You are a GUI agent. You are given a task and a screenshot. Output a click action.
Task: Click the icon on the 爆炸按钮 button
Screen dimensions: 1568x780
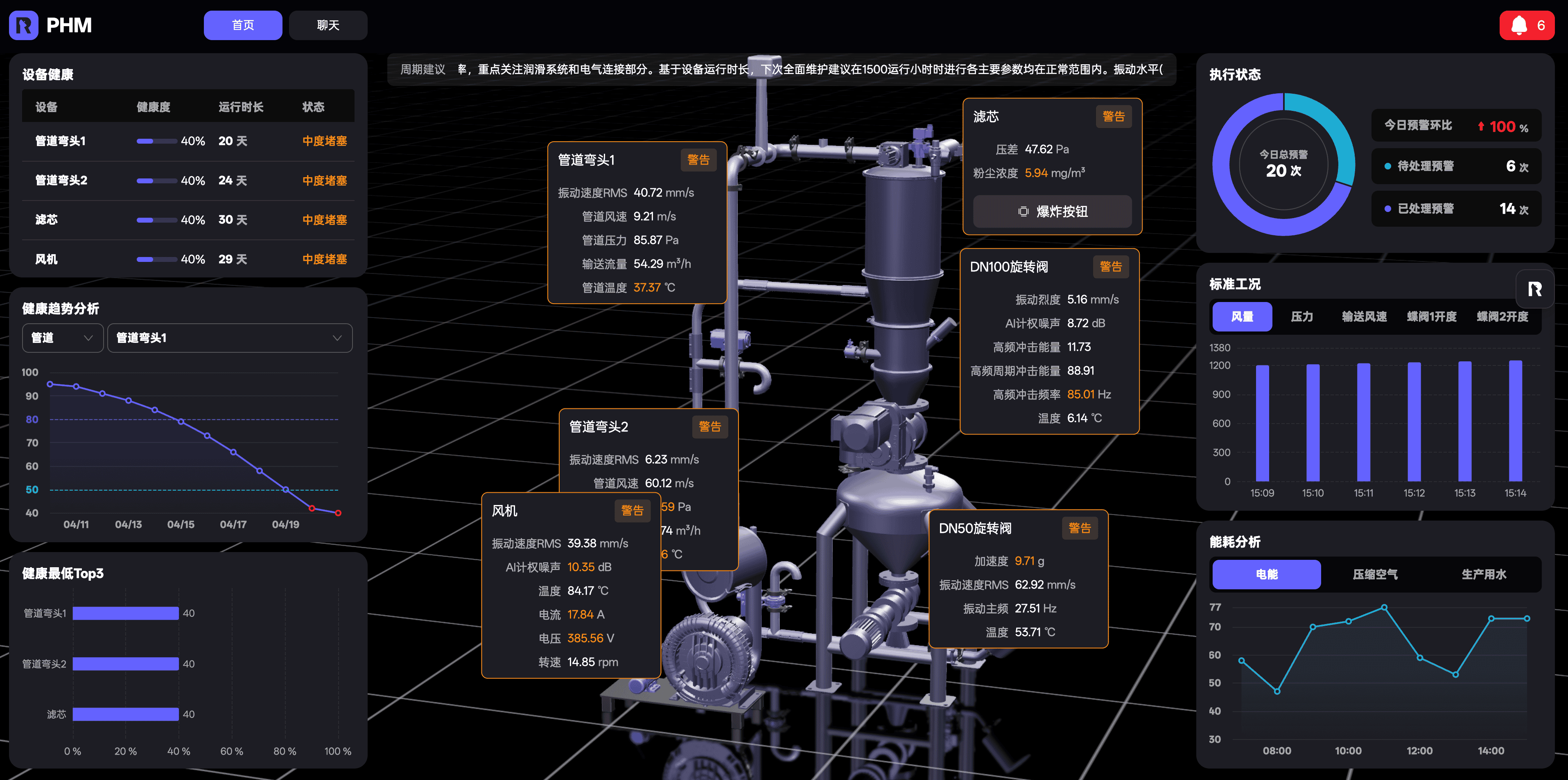tap(1023, 211)
